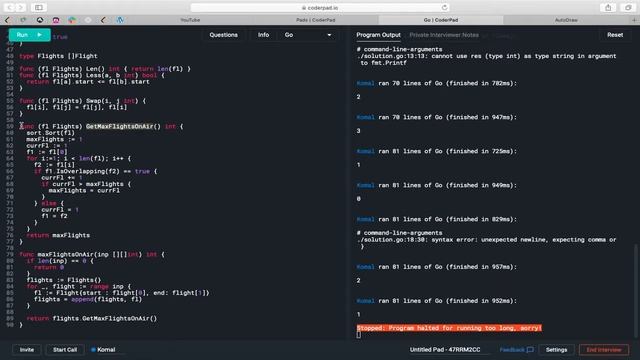This screenshot has width=640, height=360.
Task: Go back in Safari history
Action: coord(10,7)
